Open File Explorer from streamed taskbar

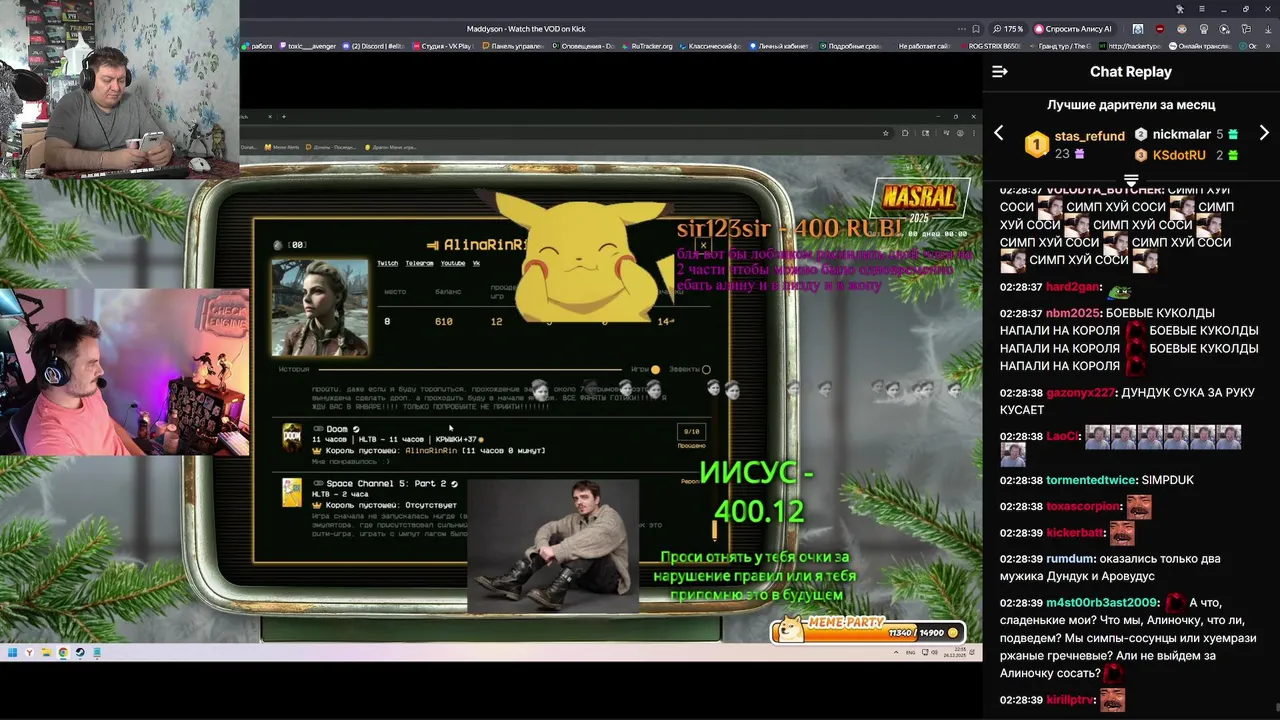(x=46, y=653)
